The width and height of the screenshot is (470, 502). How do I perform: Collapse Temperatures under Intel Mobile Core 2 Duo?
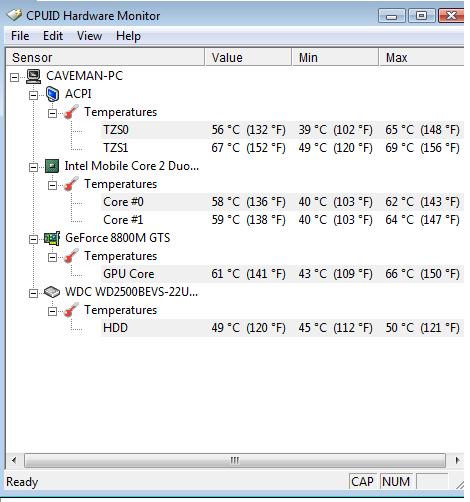(x=52, y=185)
